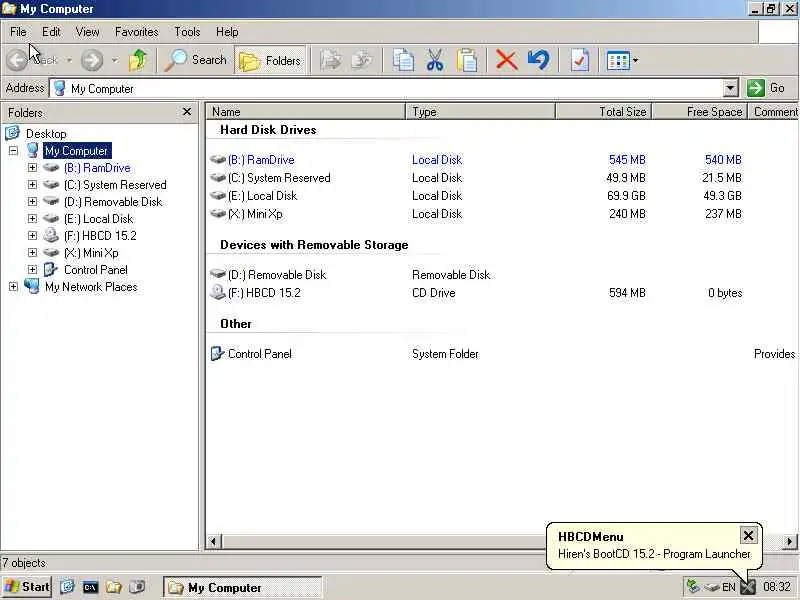800x600 pixels.
Task: Click the horizontal scrollbar left arrow
Action: [214, 541]
